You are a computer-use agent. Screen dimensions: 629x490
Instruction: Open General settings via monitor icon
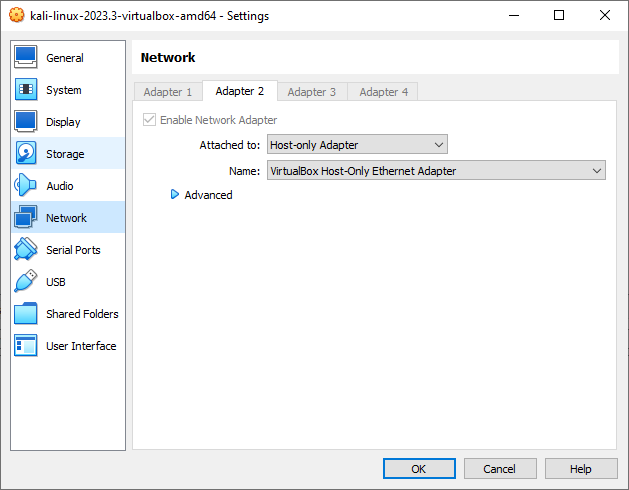click(x=26, y=57)
